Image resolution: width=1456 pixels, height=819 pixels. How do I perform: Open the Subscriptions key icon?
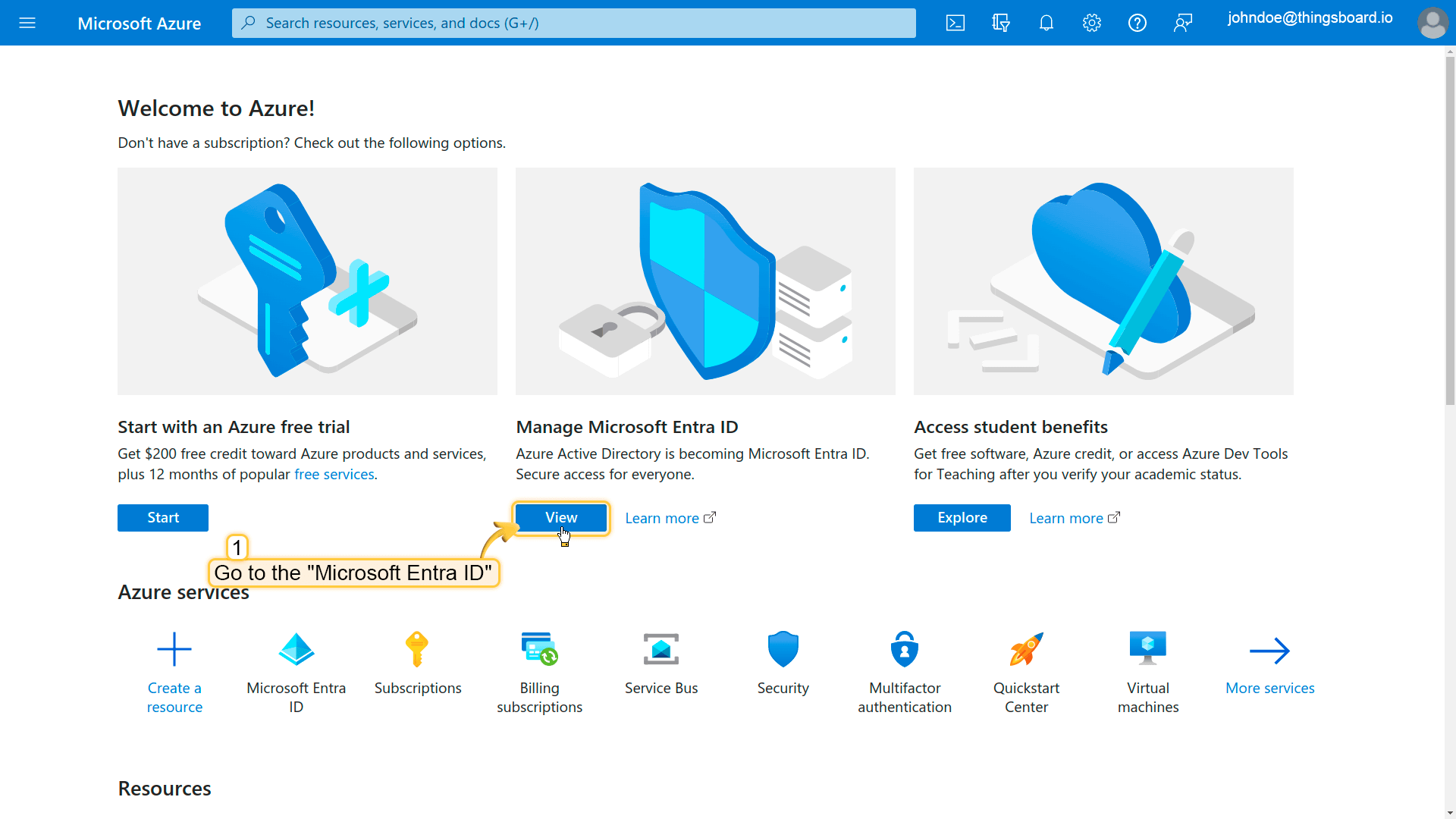(x=417, y=650)
